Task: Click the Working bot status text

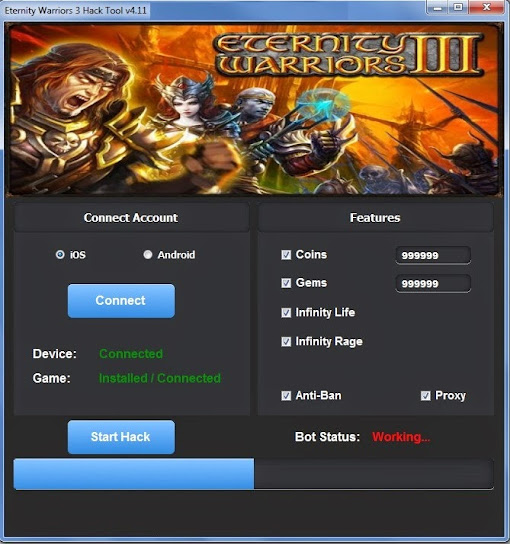Action: tap(401, 437)
